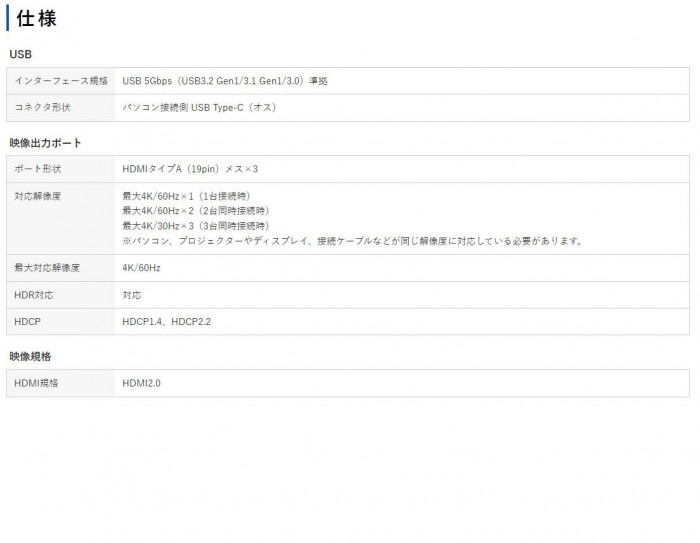Click the ポート形状 row label
This screenshot has height=543, width=700.
tap(38, 169)
